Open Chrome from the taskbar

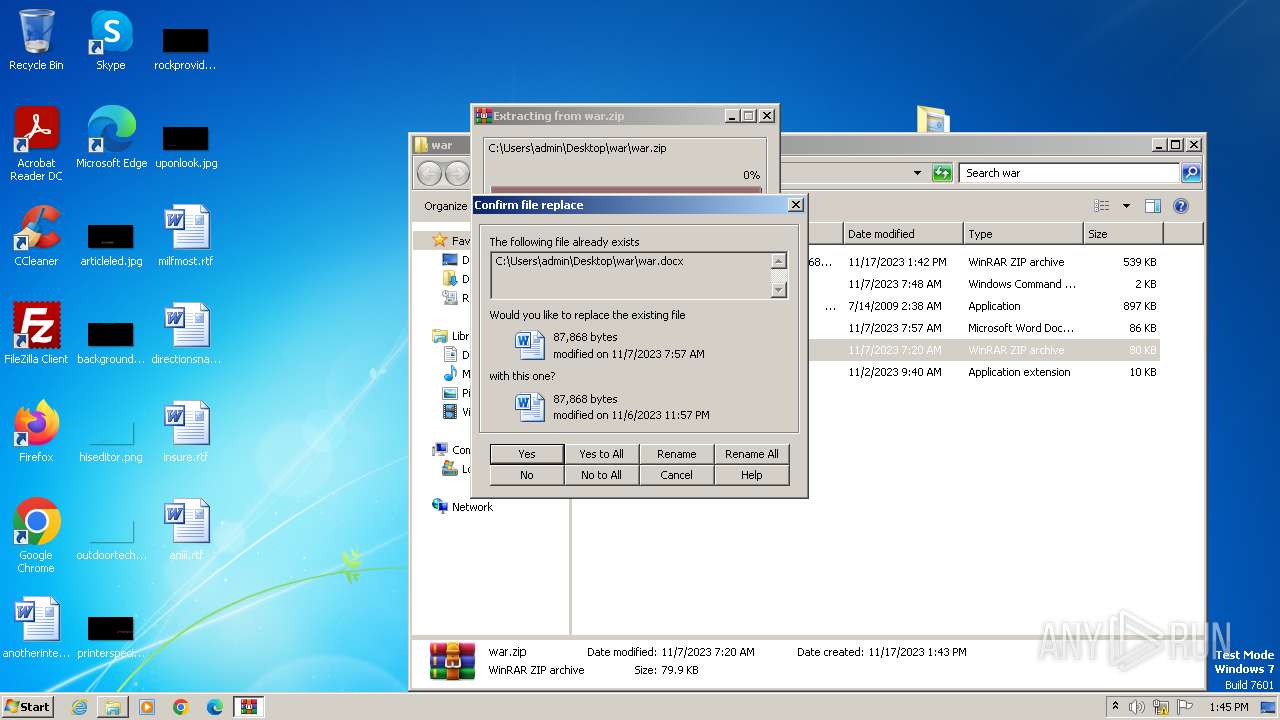point(181,707)
